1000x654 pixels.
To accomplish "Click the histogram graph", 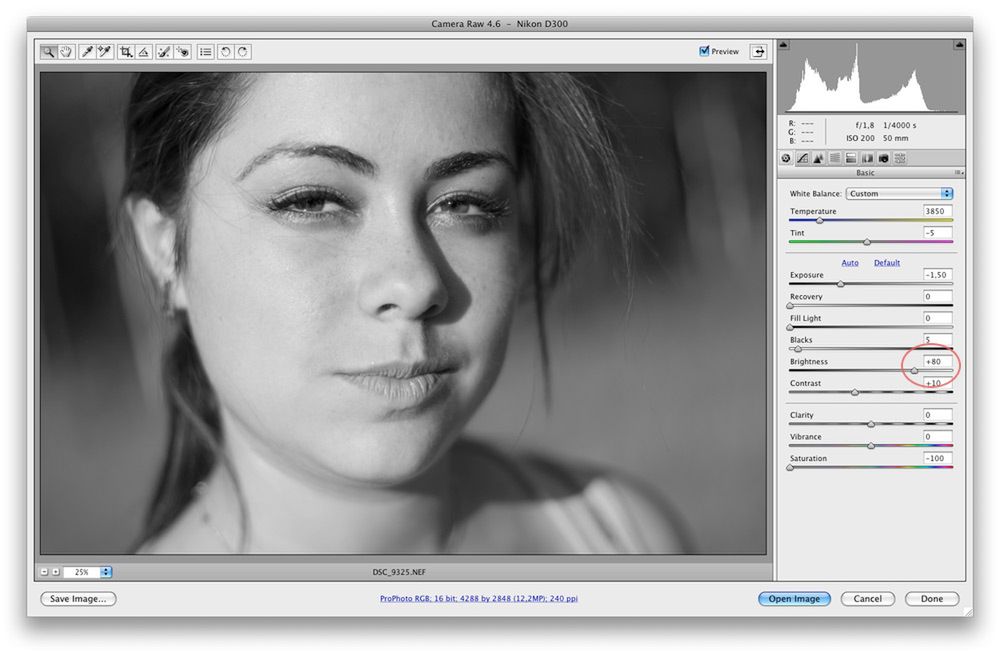I will [871, 77].
